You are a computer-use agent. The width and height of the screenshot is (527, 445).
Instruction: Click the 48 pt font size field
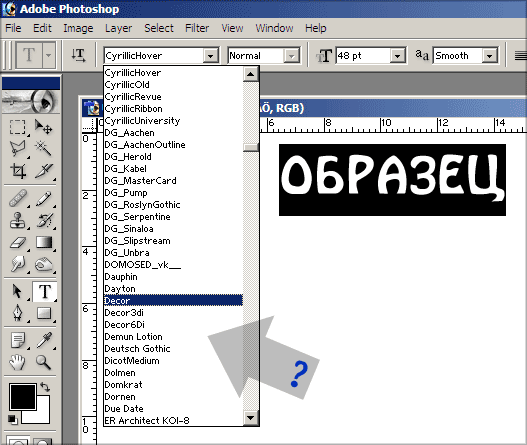click(x=363, y=56)
